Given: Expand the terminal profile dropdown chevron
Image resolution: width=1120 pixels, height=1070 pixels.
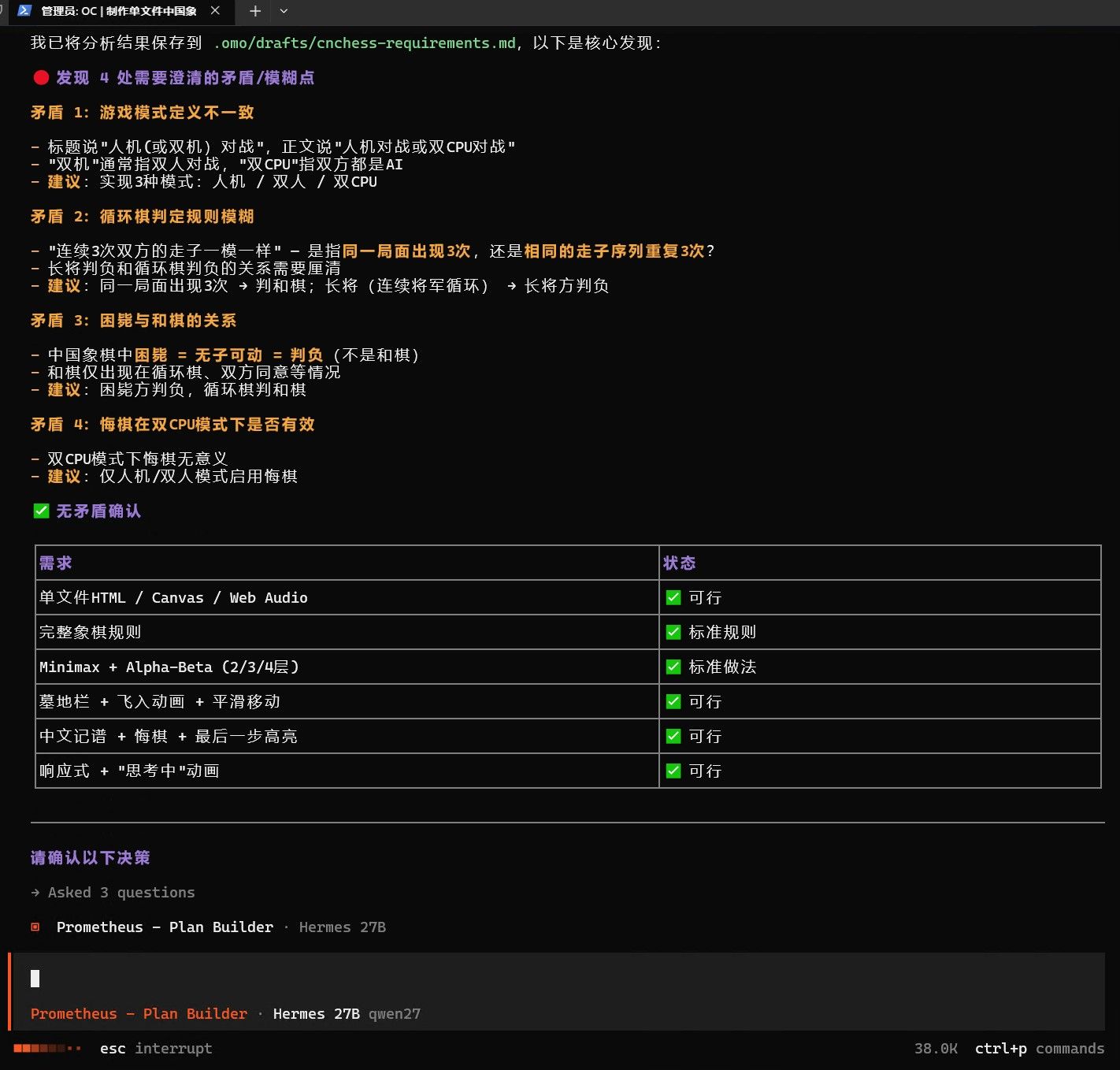Looking at the screenshot, I should coord(284,11).
